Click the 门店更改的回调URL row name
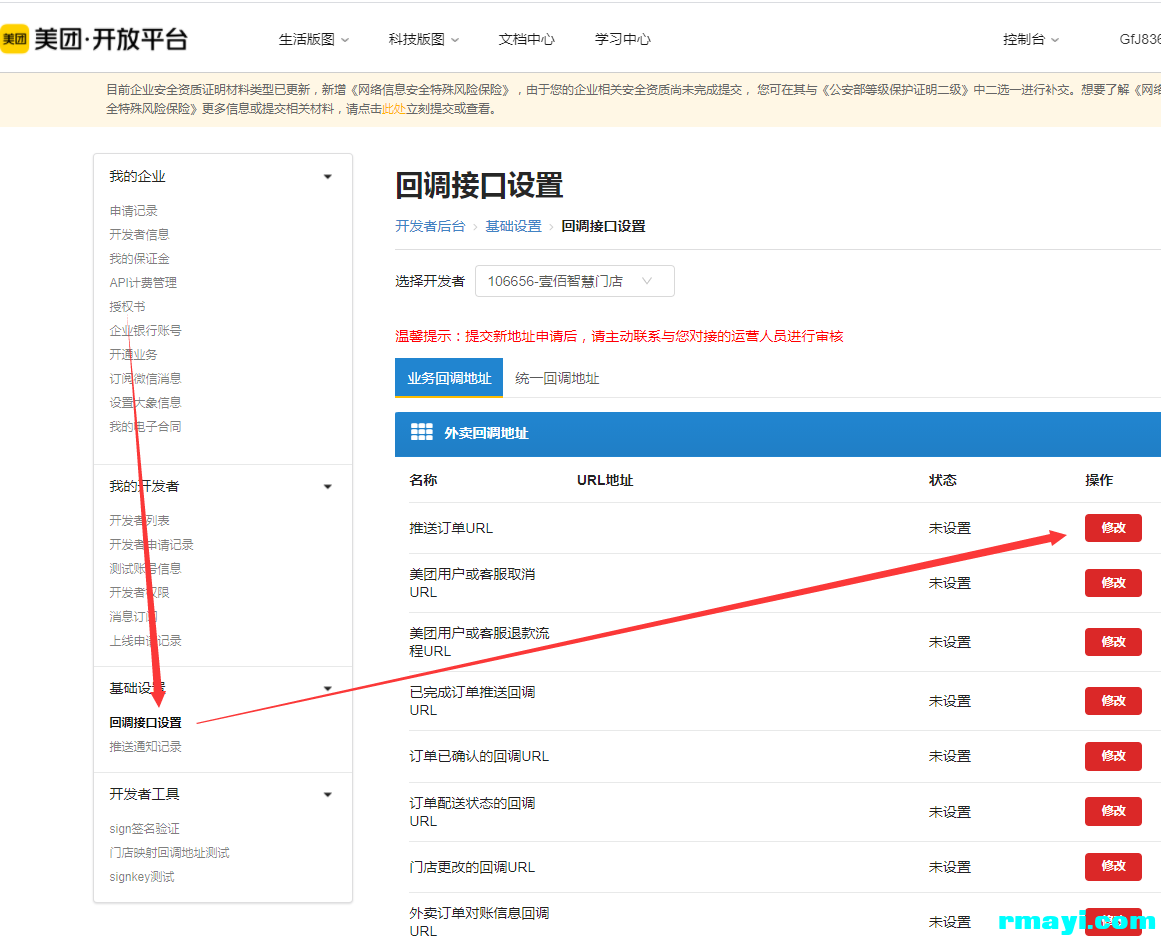This screenshot has width=1161, height=940. pos(472,867)
